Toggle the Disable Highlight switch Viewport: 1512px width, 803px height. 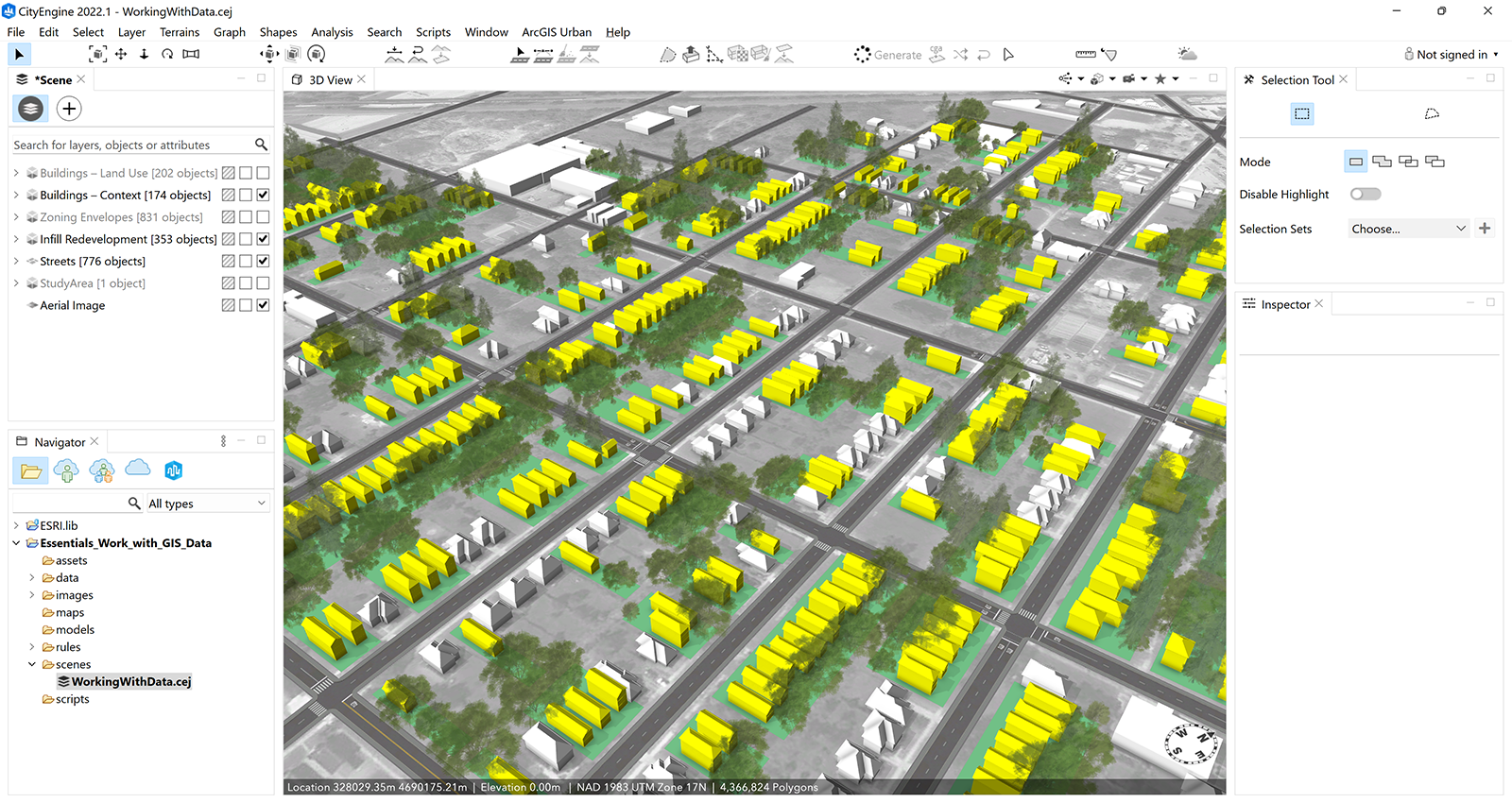[1366, 194]
